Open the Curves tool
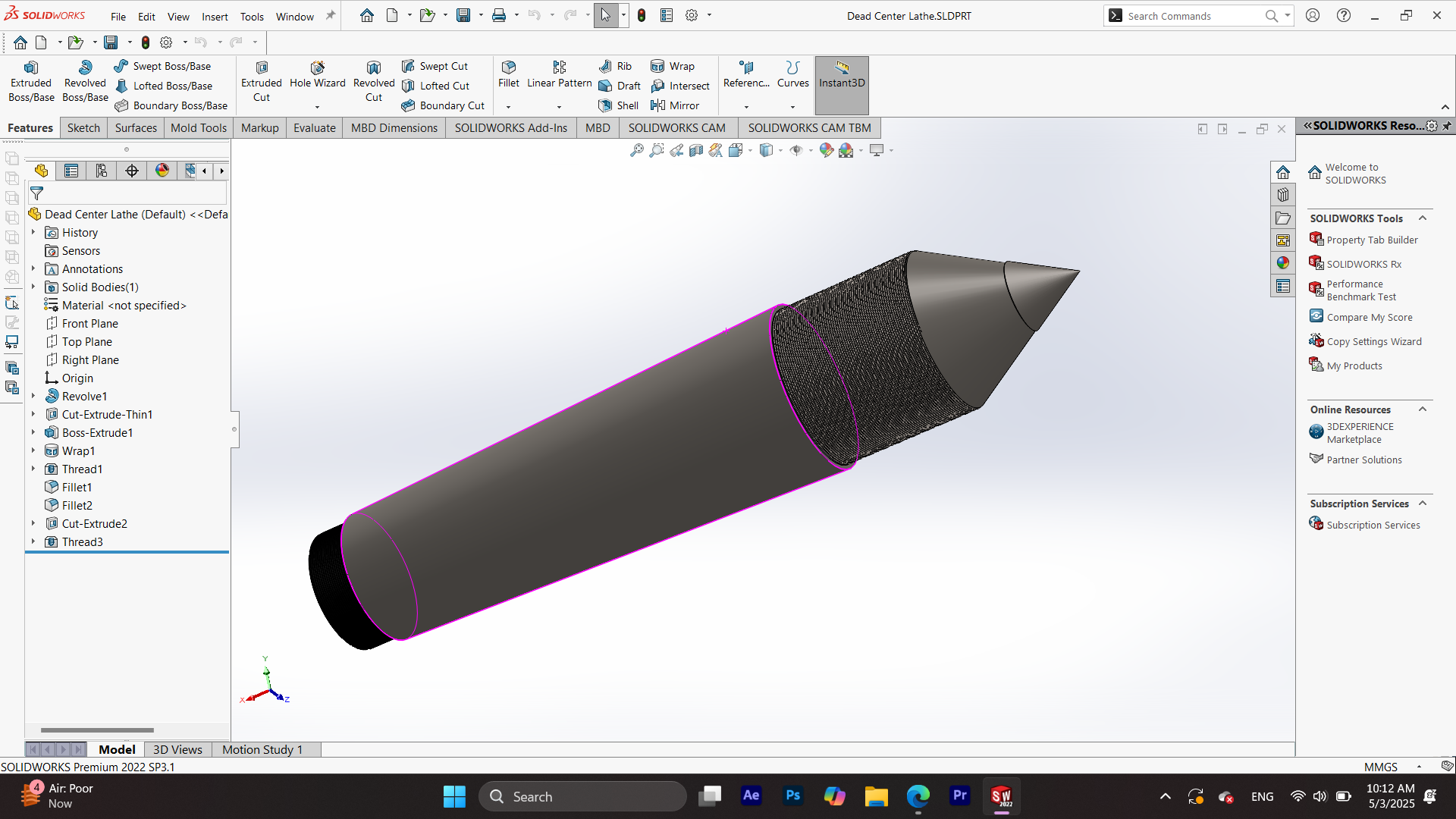Screen dimensions: 1456x819 pos(793,76)
